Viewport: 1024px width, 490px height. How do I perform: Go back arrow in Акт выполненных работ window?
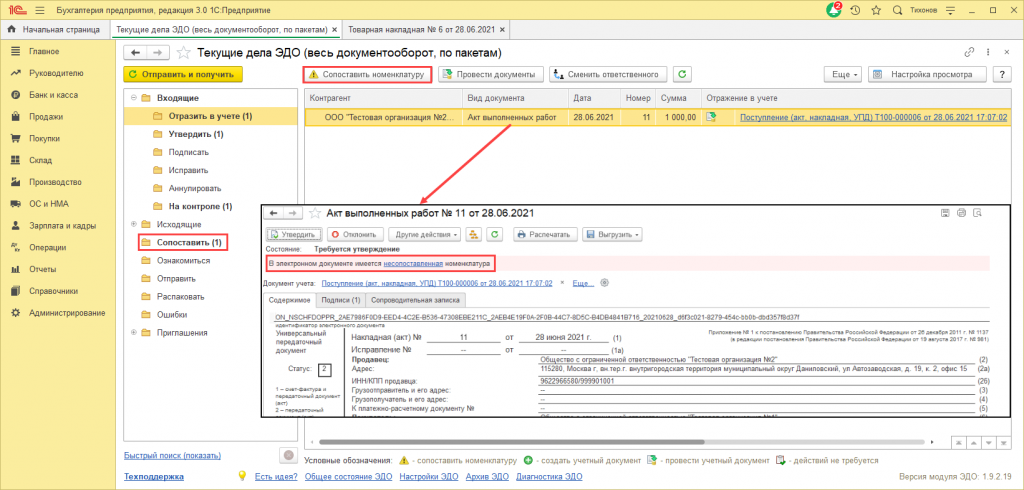(274, 213)
